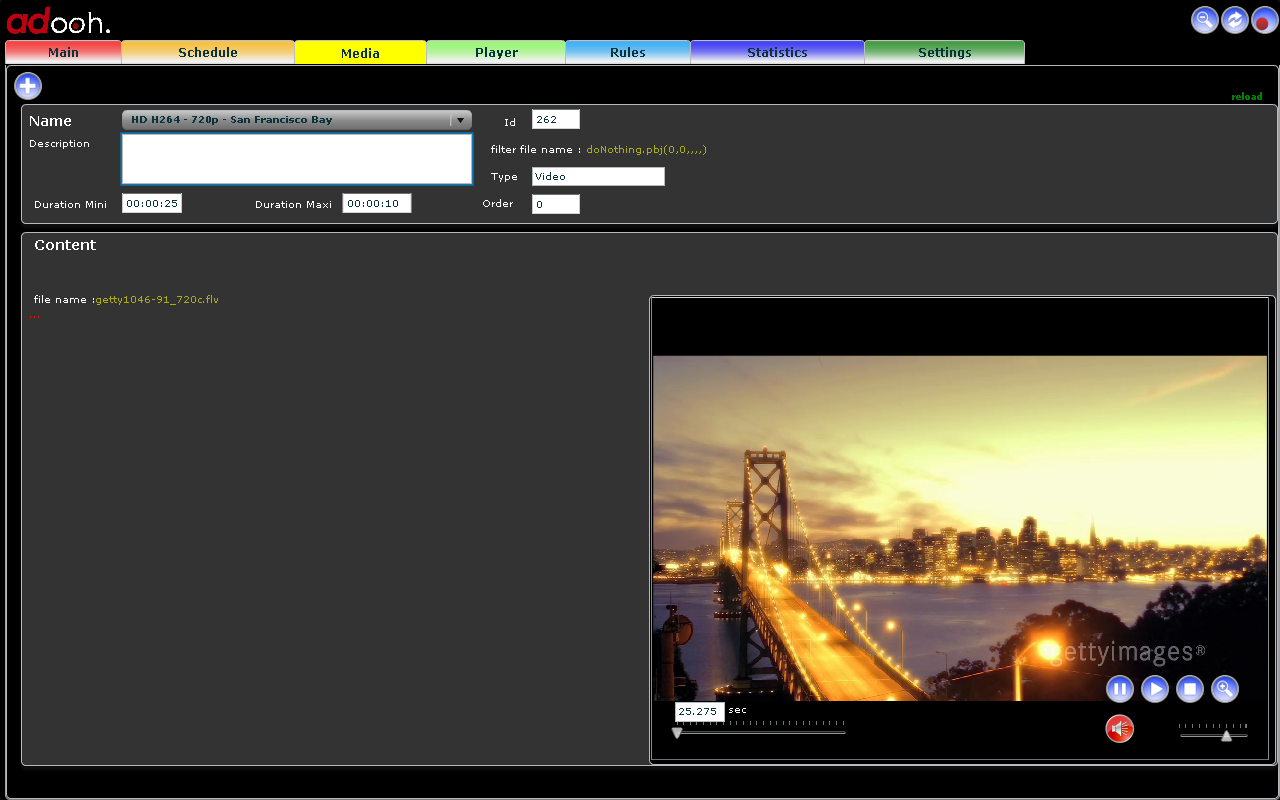Open the Rules tab
This screenshot has width=1280, height=800.
click(x=628, y=52)
